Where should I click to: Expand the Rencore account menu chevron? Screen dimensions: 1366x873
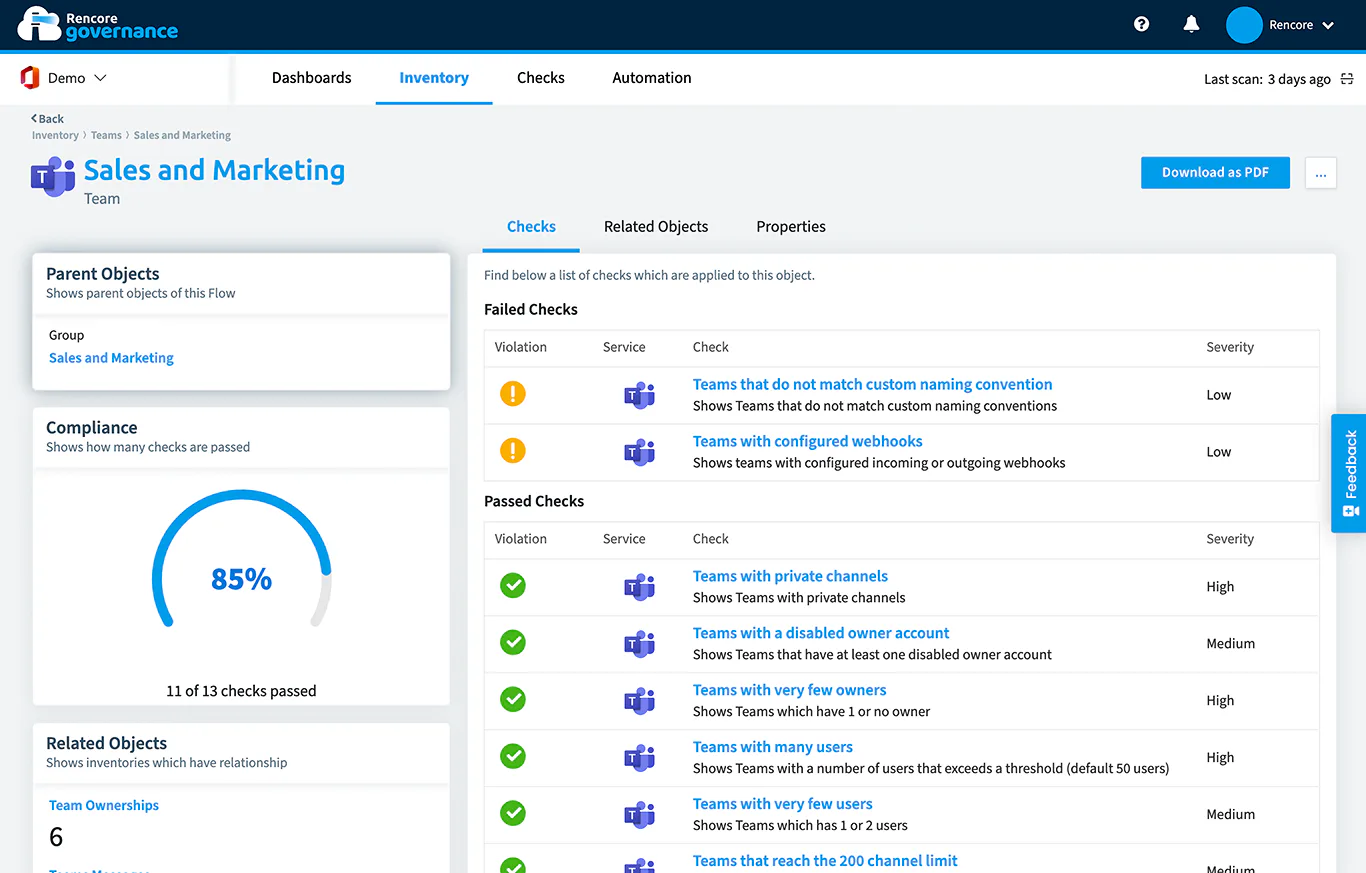[1328, 26]
